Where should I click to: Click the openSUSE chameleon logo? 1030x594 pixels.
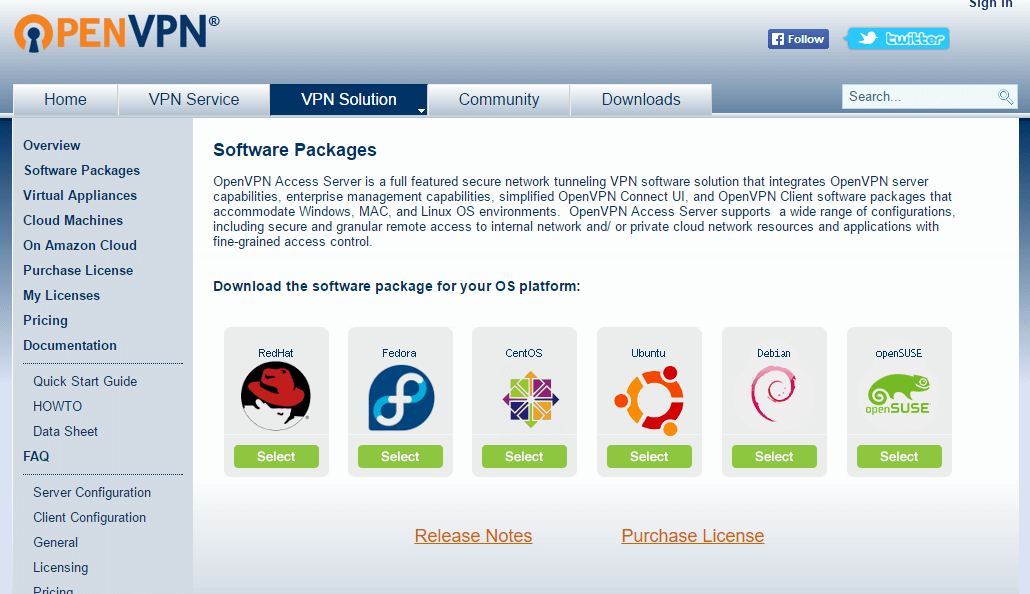(x=898, y=394)
